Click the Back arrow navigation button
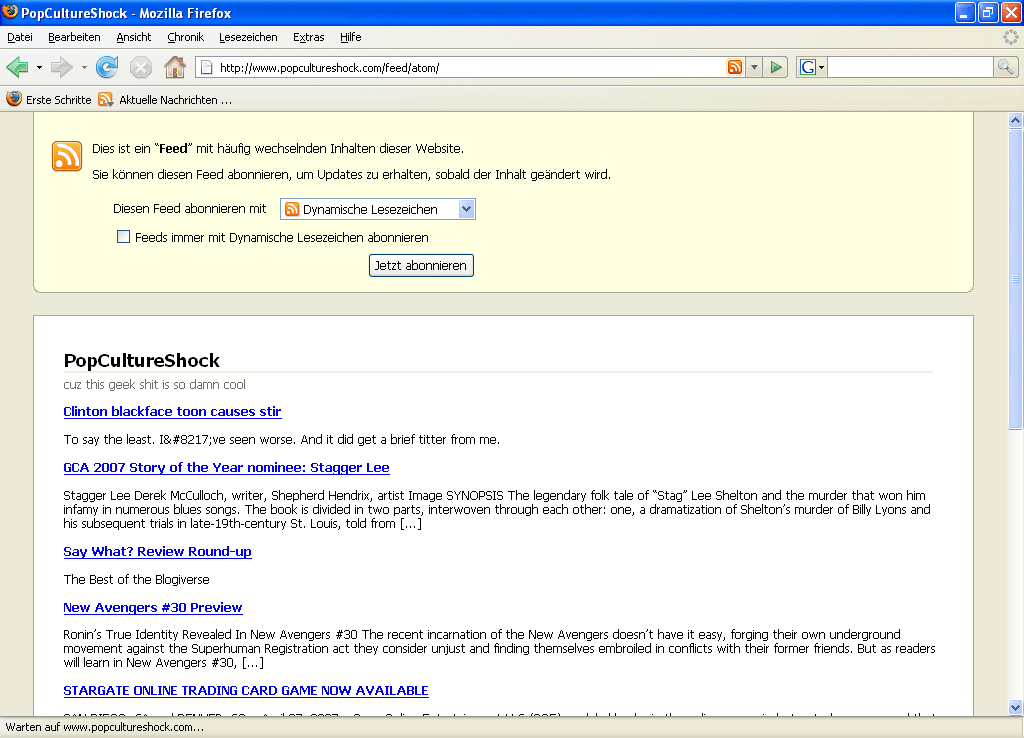The width and height of the screenshot is (1024, 738). (17, 67)
